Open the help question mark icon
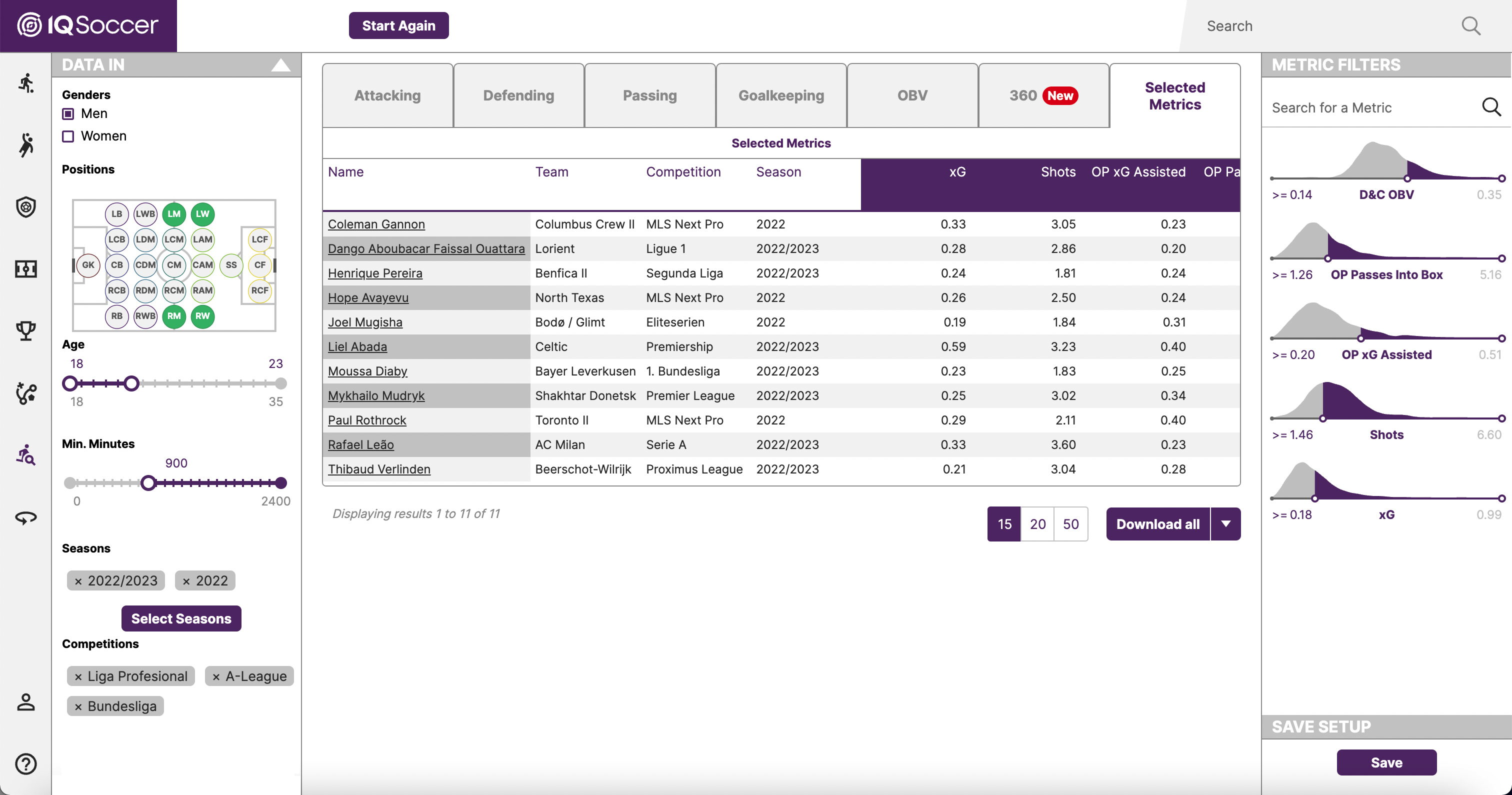 (26, 764)
